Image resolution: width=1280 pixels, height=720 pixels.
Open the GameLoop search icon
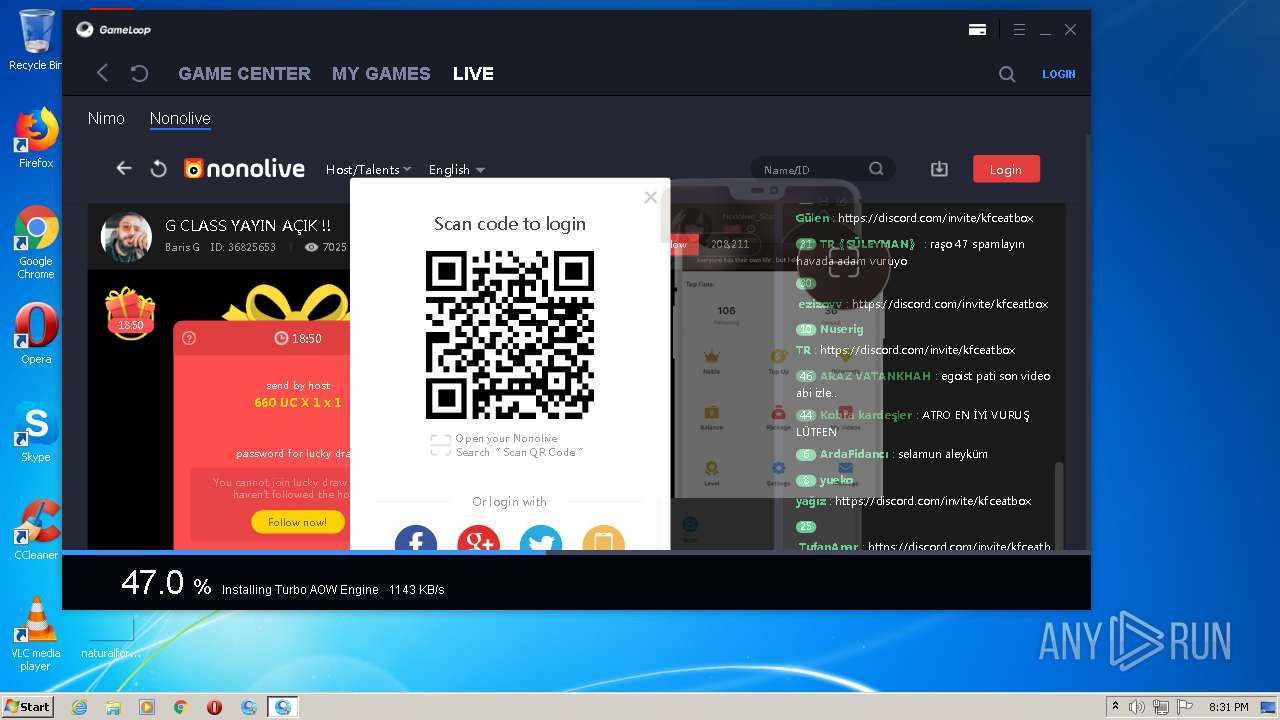1007,74
